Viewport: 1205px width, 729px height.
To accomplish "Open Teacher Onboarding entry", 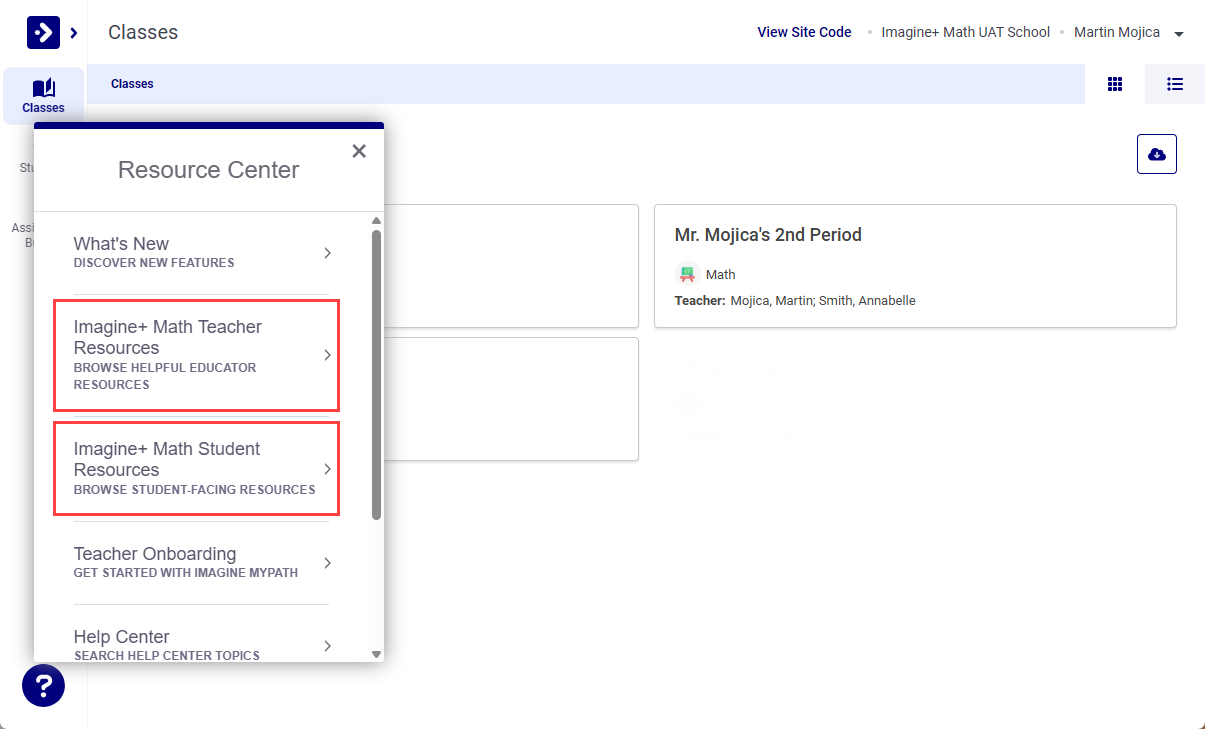I will click(x=201, y=562).
